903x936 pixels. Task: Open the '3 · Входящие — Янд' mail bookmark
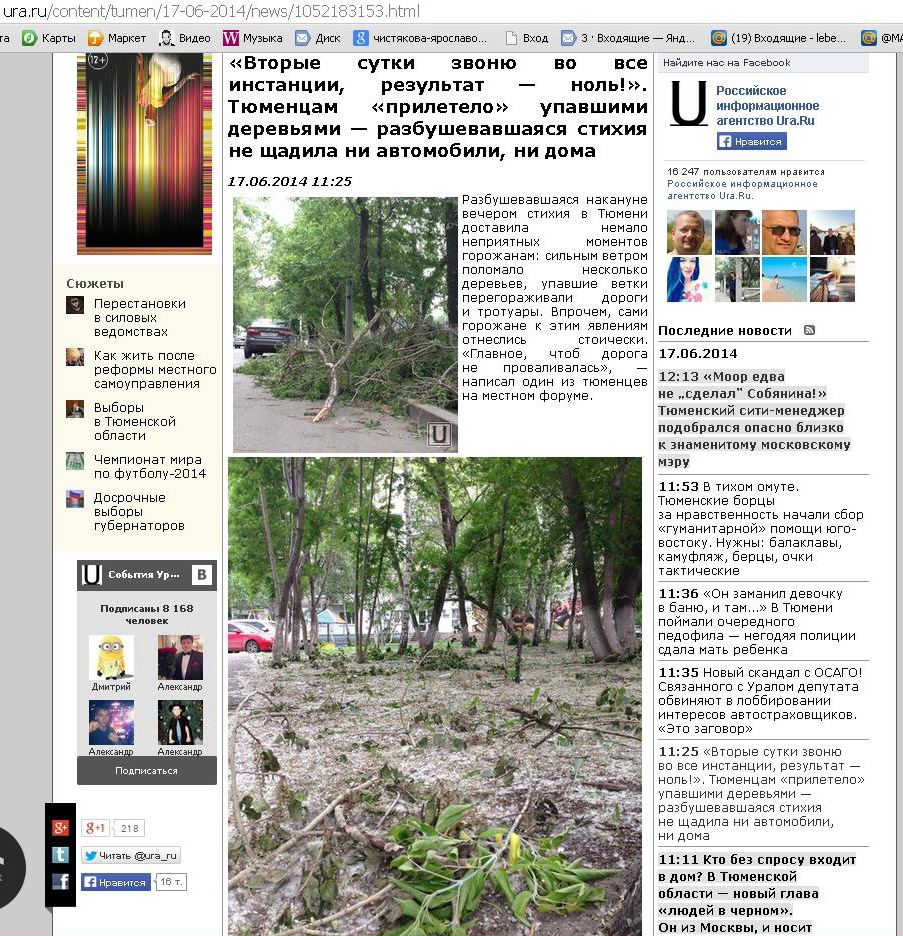(628, 38)
